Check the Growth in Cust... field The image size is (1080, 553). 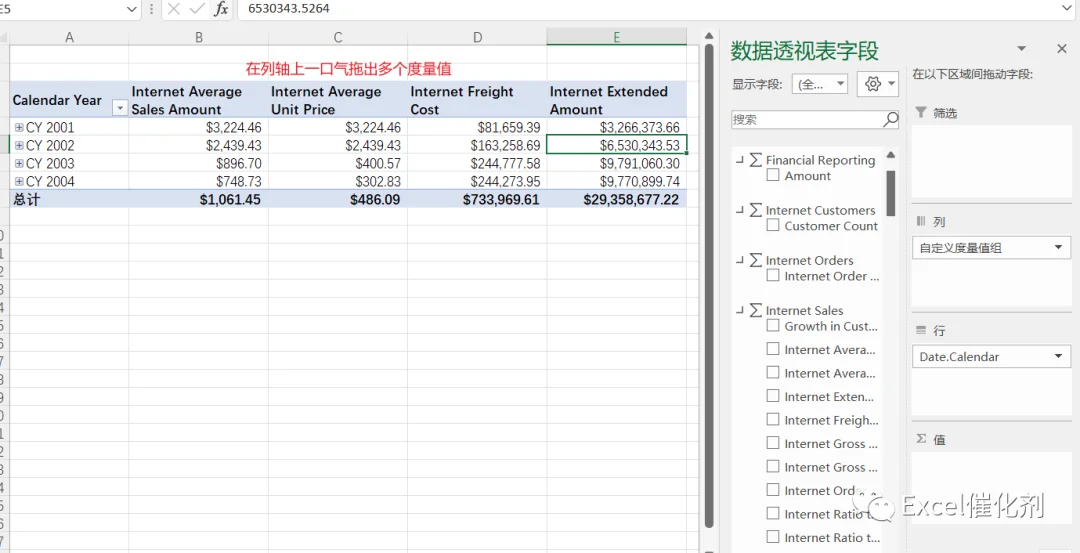coord(773,326)
